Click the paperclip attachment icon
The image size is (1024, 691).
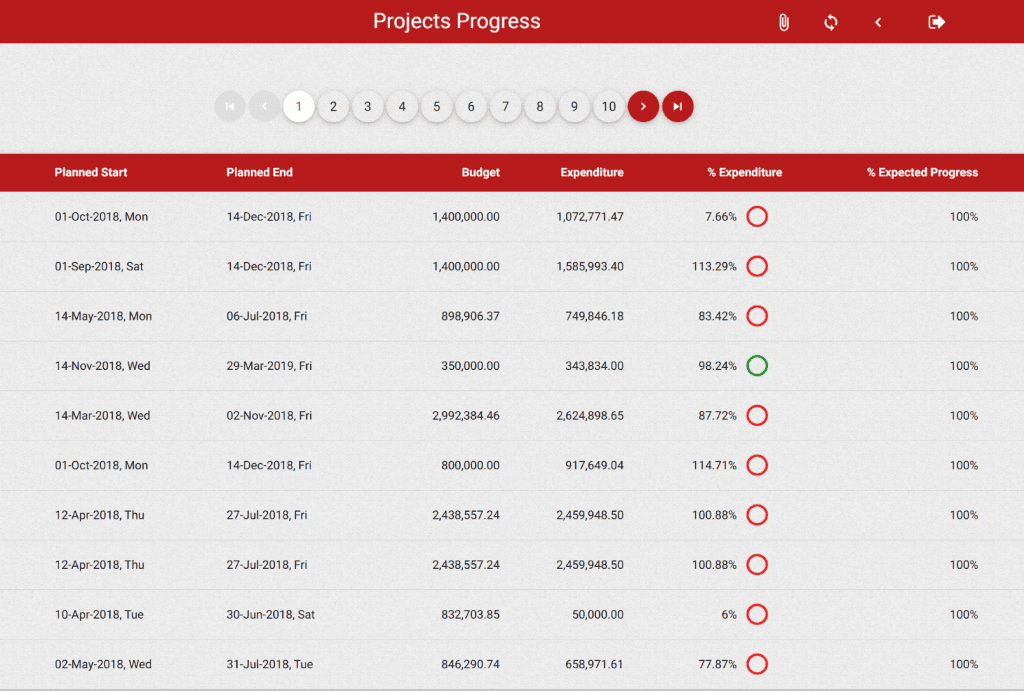coord(784,22)
